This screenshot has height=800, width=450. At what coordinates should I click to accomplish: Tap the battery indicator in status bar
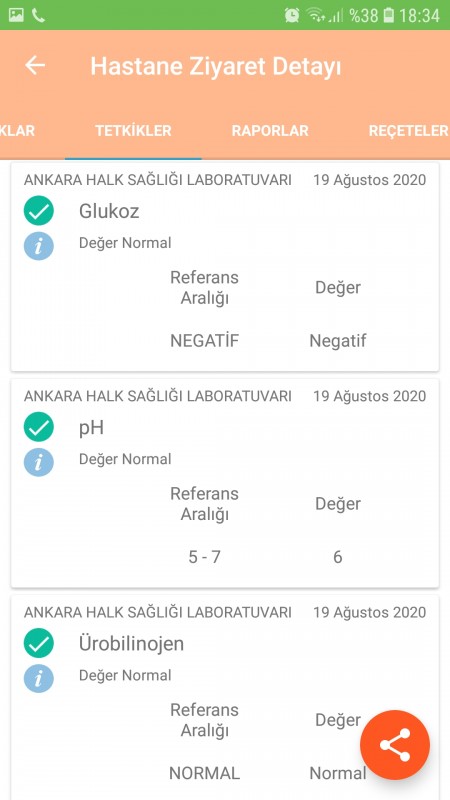click(389, 15)
